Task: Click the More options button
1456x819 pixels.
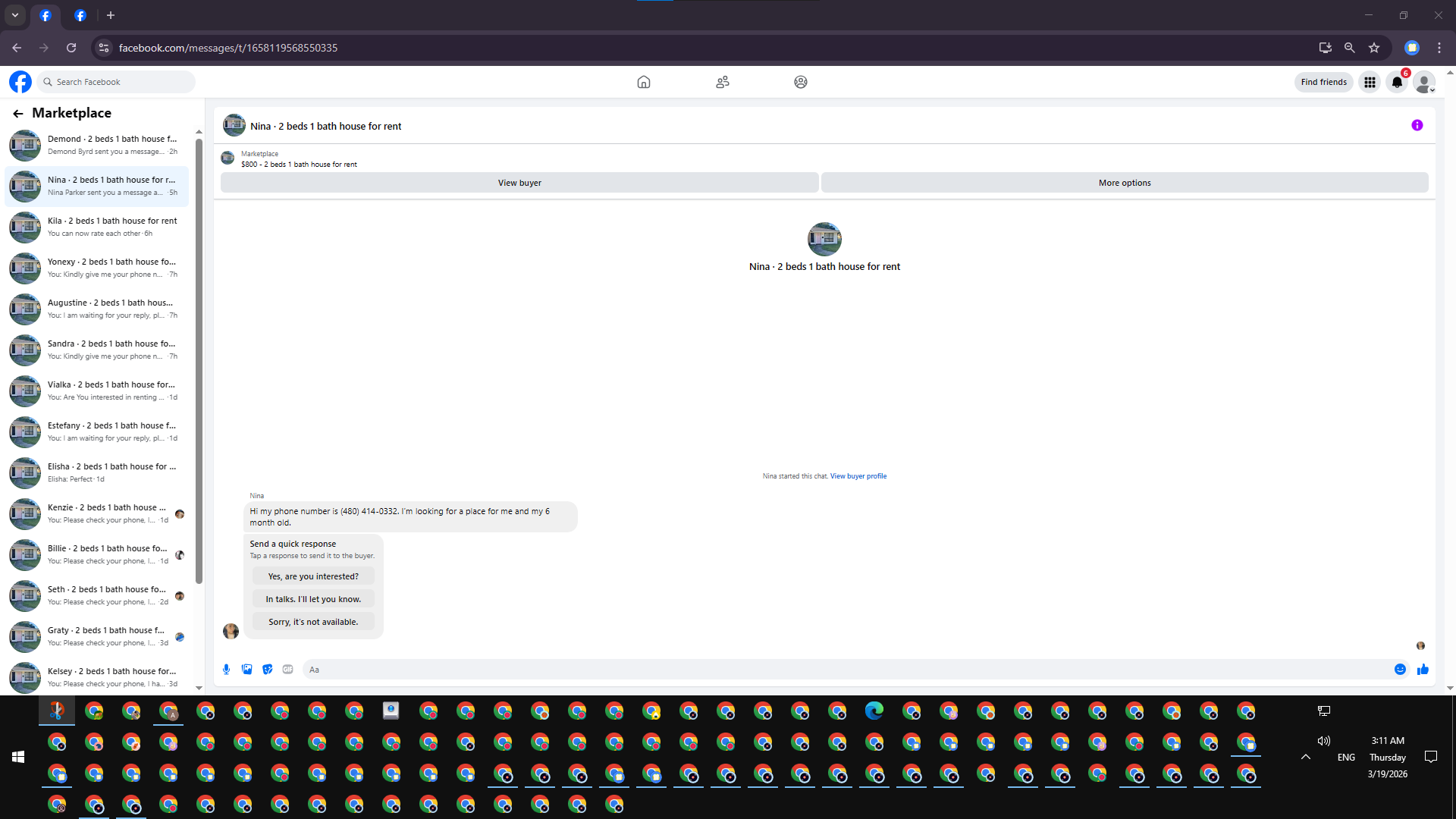Action: (1124, 183)
